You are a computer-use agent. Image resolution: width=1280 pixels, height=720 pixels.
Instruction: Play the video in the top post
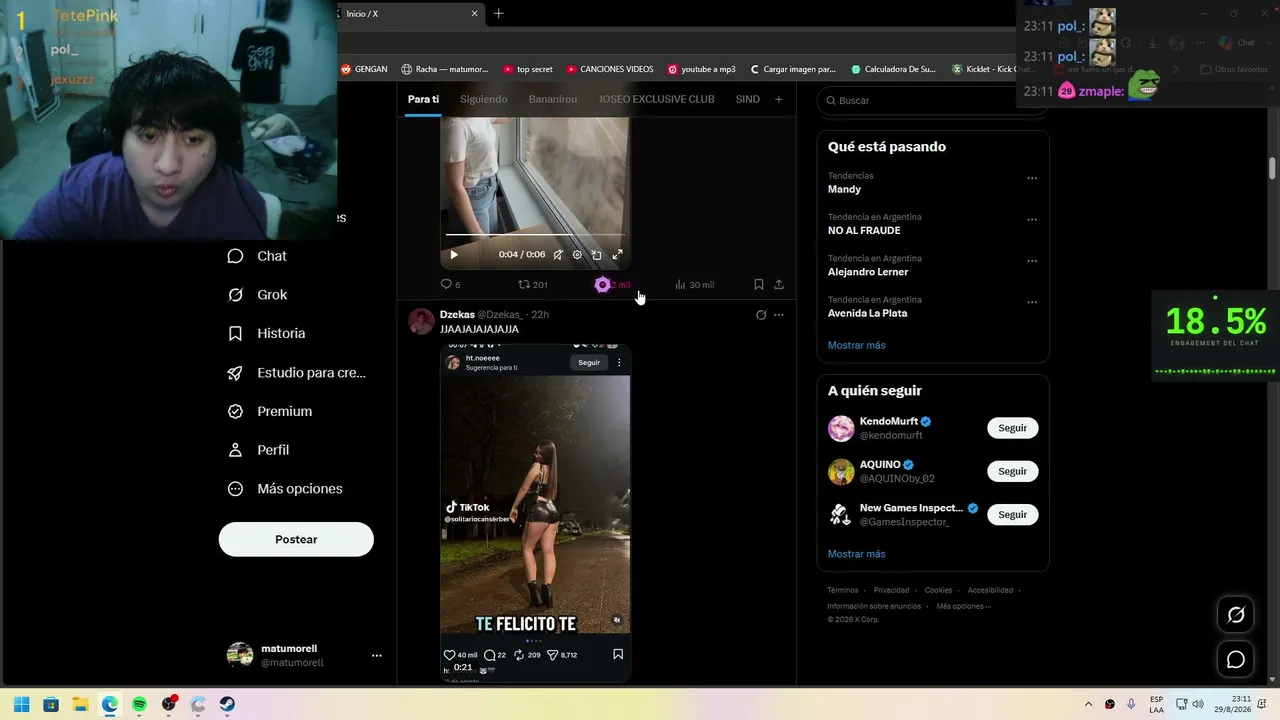[x=454, y=255]
